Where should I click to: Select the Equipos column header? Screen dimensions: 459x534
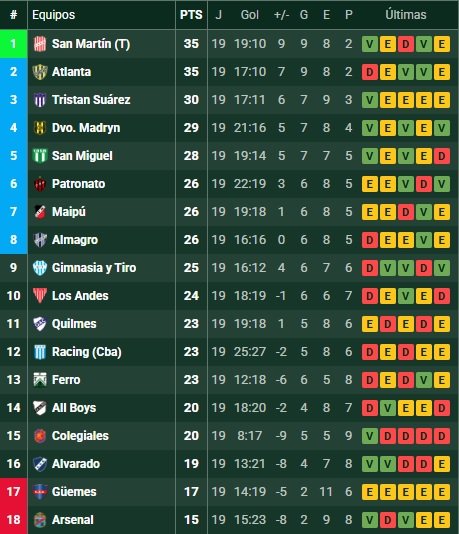(x=53, y=15)
